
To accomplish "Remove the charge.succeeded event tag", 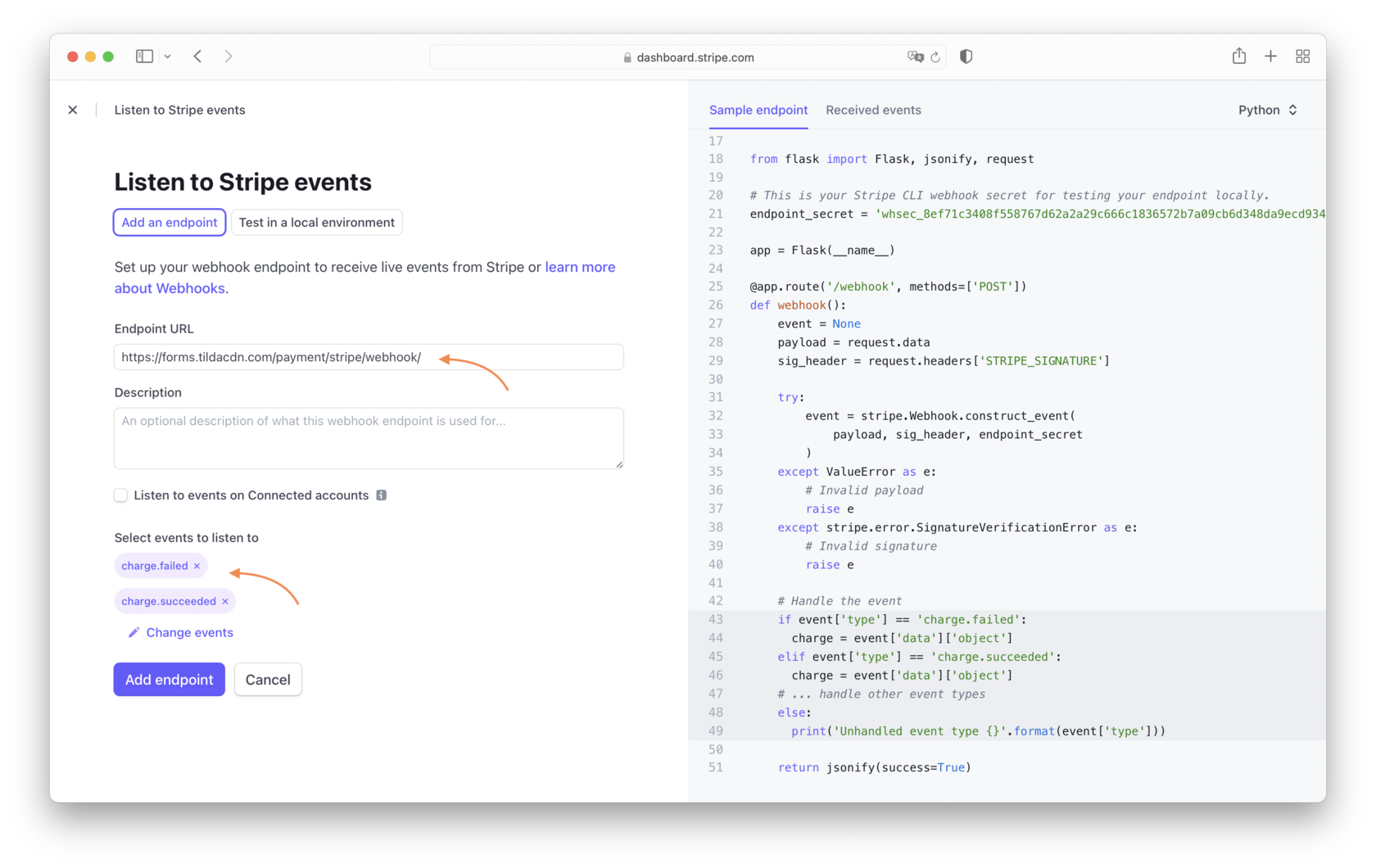I will [x=225, y=601].
